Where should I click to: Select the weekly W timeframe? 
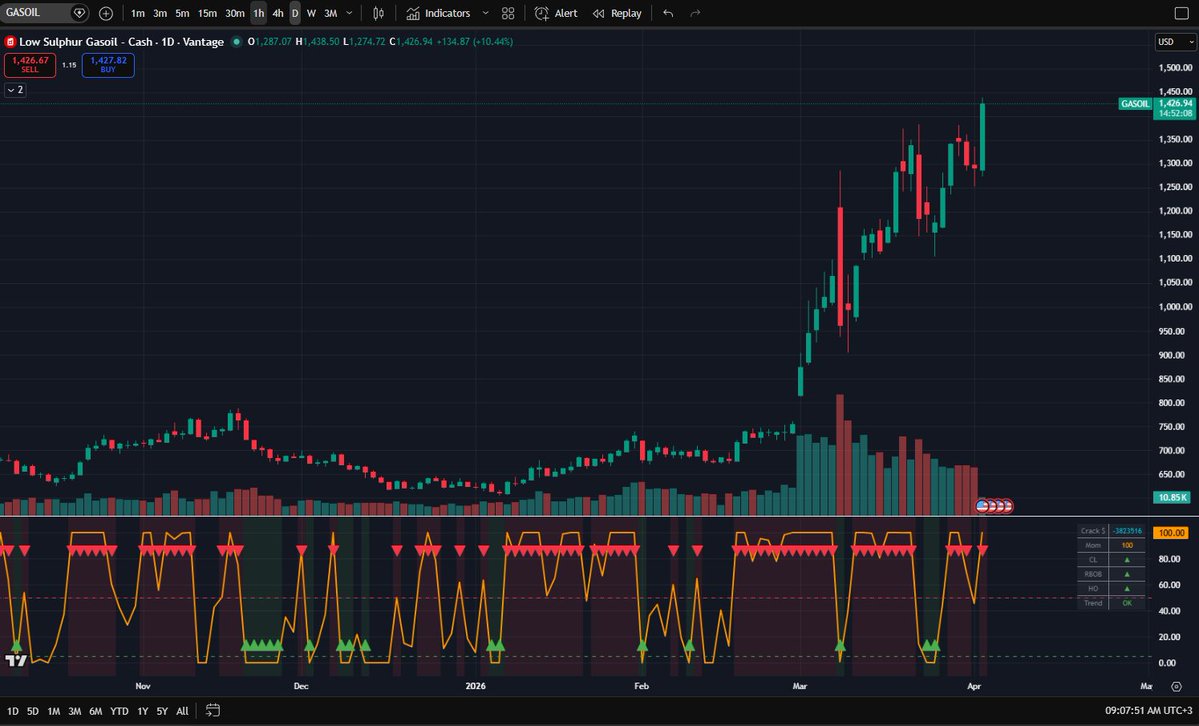coord(311,13)
